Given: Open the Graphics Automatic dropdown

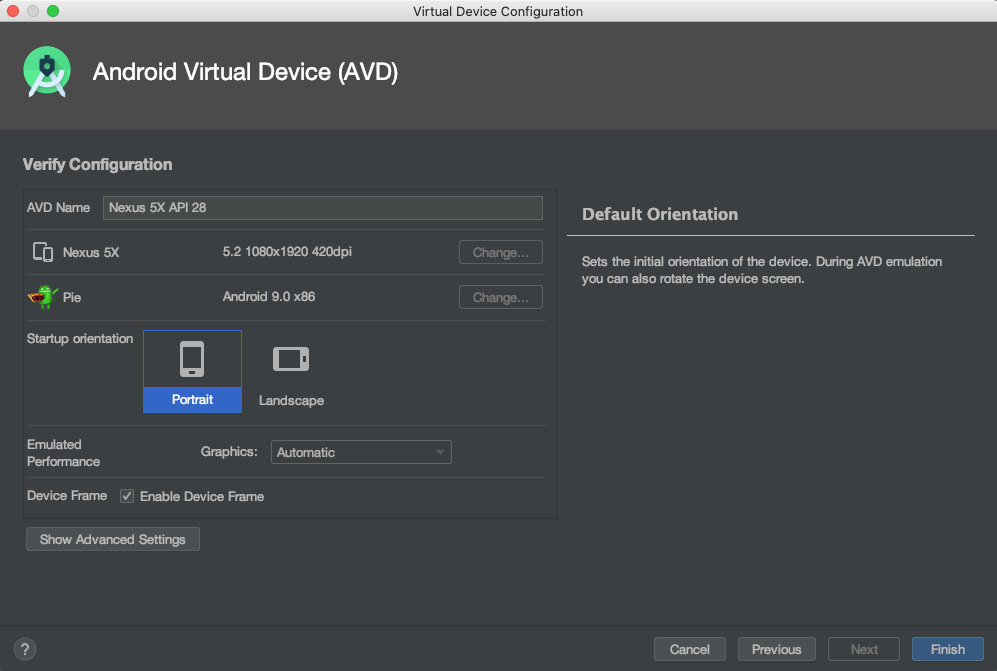Looking at the screenshot, I should coord(361,452).
